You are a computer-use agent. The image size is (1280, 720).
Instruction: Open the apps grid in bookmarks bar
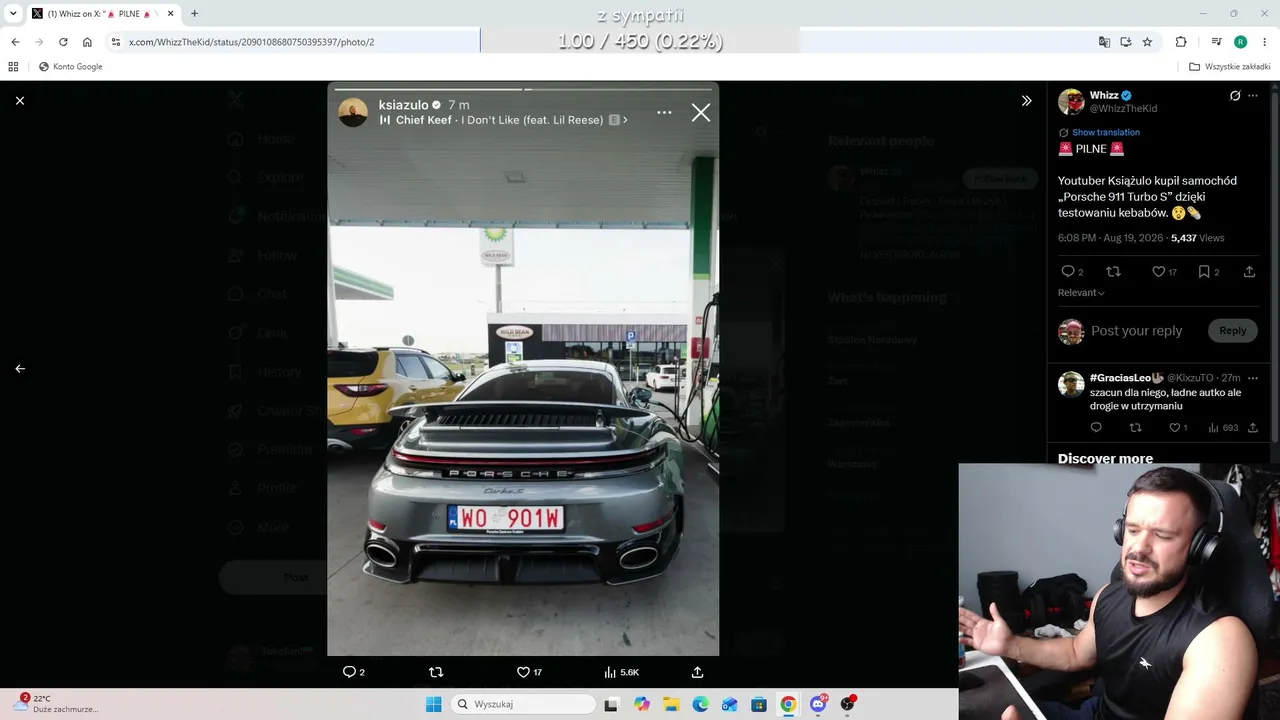coord(13,67)
